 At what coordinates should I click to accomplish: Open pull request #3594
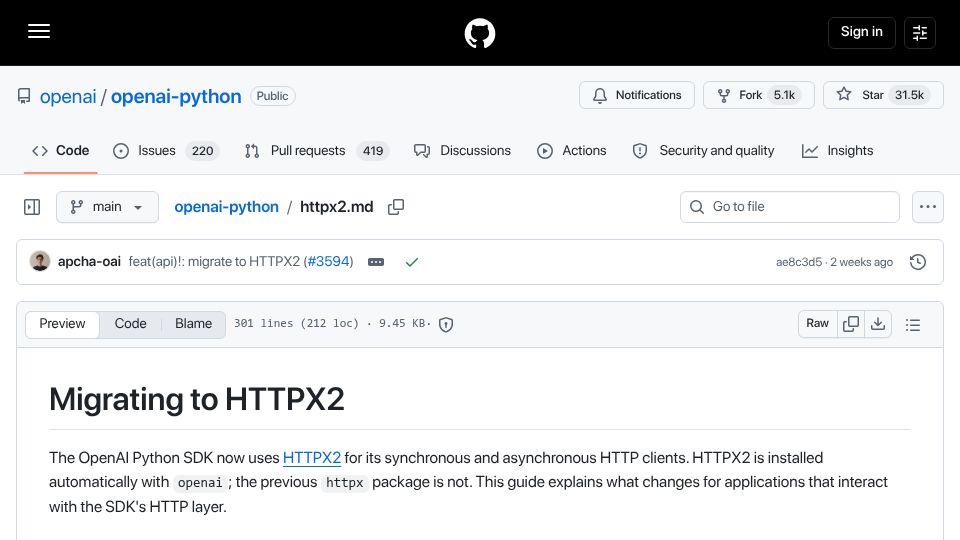[x=328, y=261]
